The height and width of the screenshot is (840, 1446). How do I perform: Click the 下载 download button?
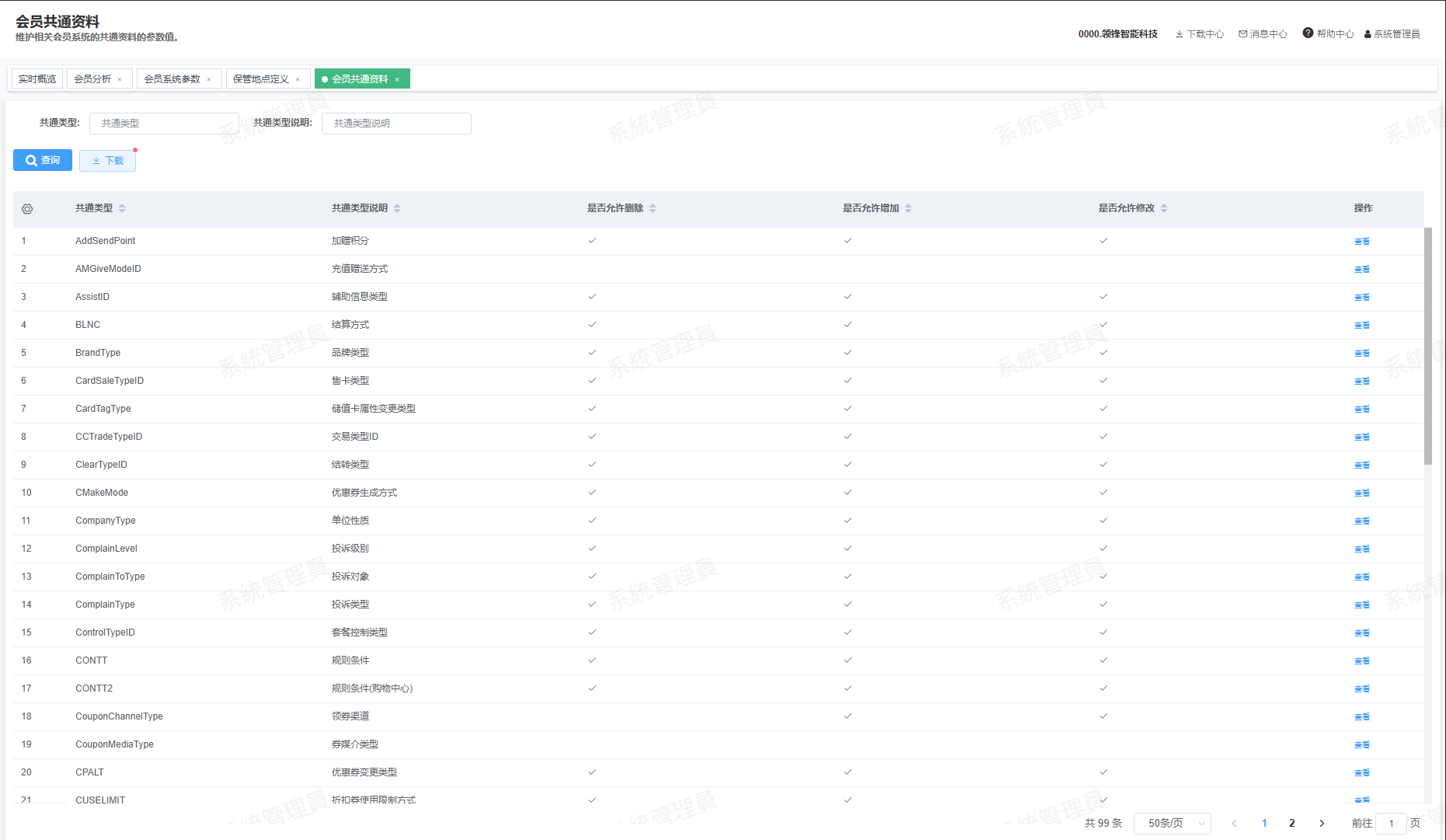pyautogui.click(x=107, y=160)
